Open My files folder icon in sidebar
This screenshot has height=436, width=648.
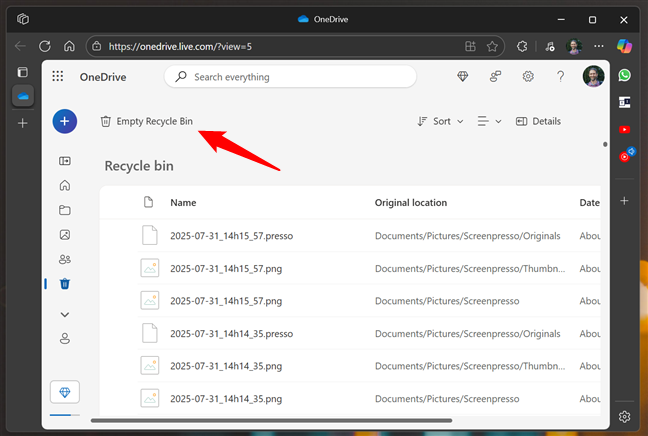click(x=65, y=210)
